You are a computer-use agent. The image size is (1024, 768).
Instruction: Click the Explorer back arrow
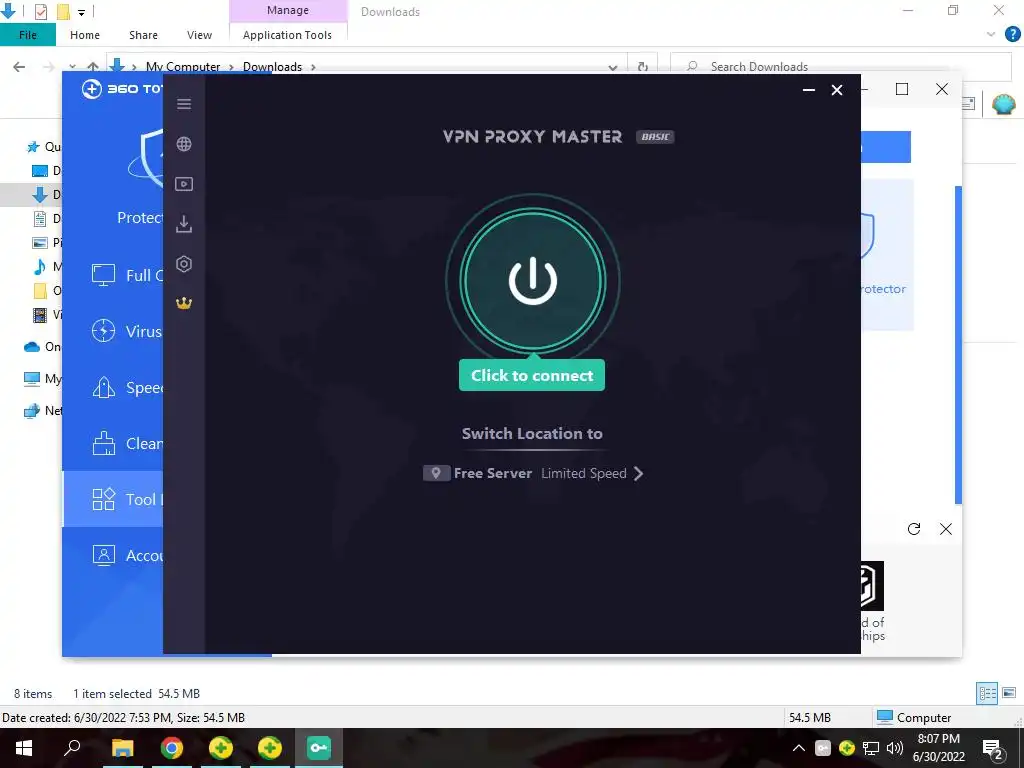coord(20,67)
